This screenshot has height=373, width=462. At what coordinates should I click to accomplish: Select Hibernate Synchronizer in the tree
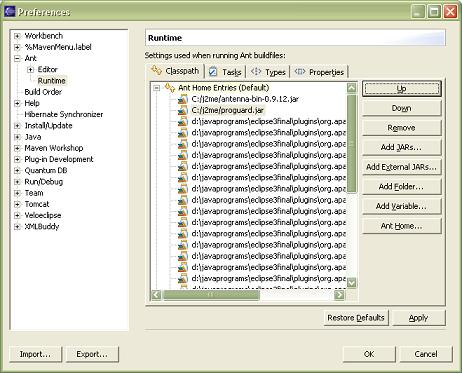coord(64,114)
